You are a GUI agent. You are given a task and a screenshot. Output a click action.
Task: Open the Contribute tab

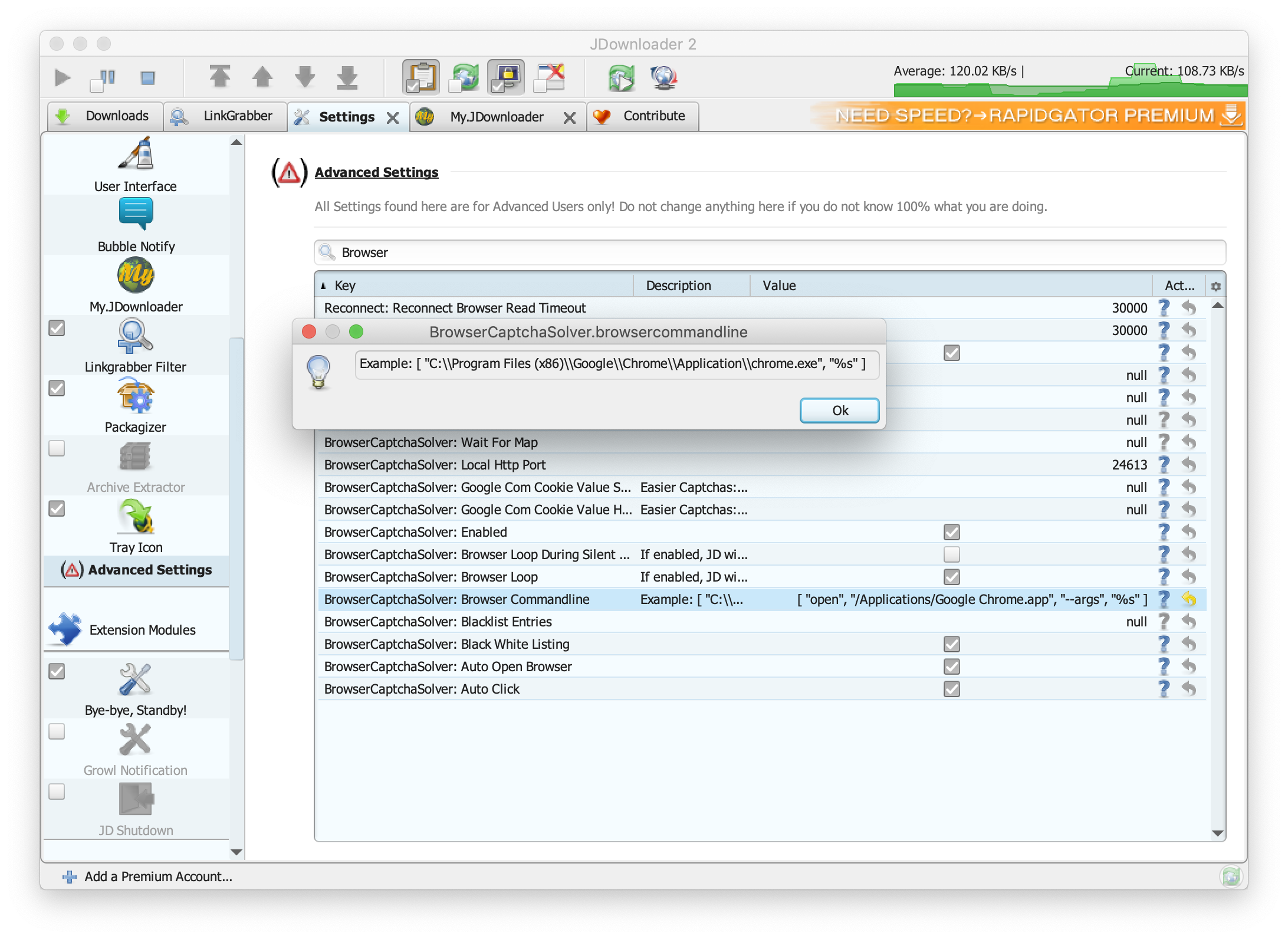(643, 116)
